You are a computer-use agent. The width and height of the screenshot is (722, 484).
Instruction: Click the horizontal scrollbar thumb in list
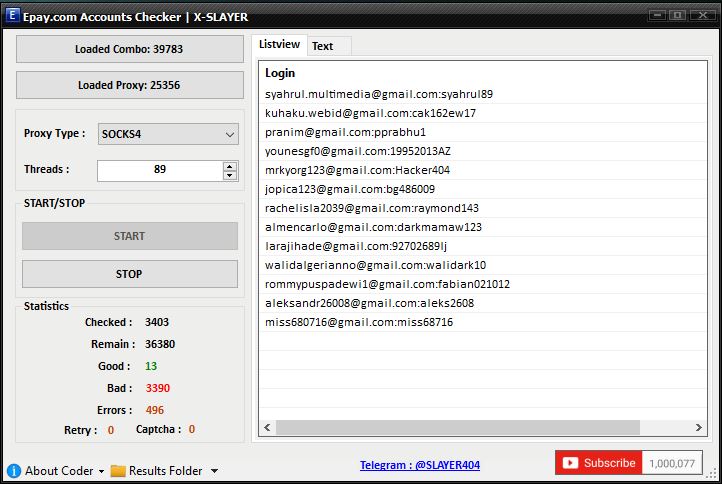[458, 427]
